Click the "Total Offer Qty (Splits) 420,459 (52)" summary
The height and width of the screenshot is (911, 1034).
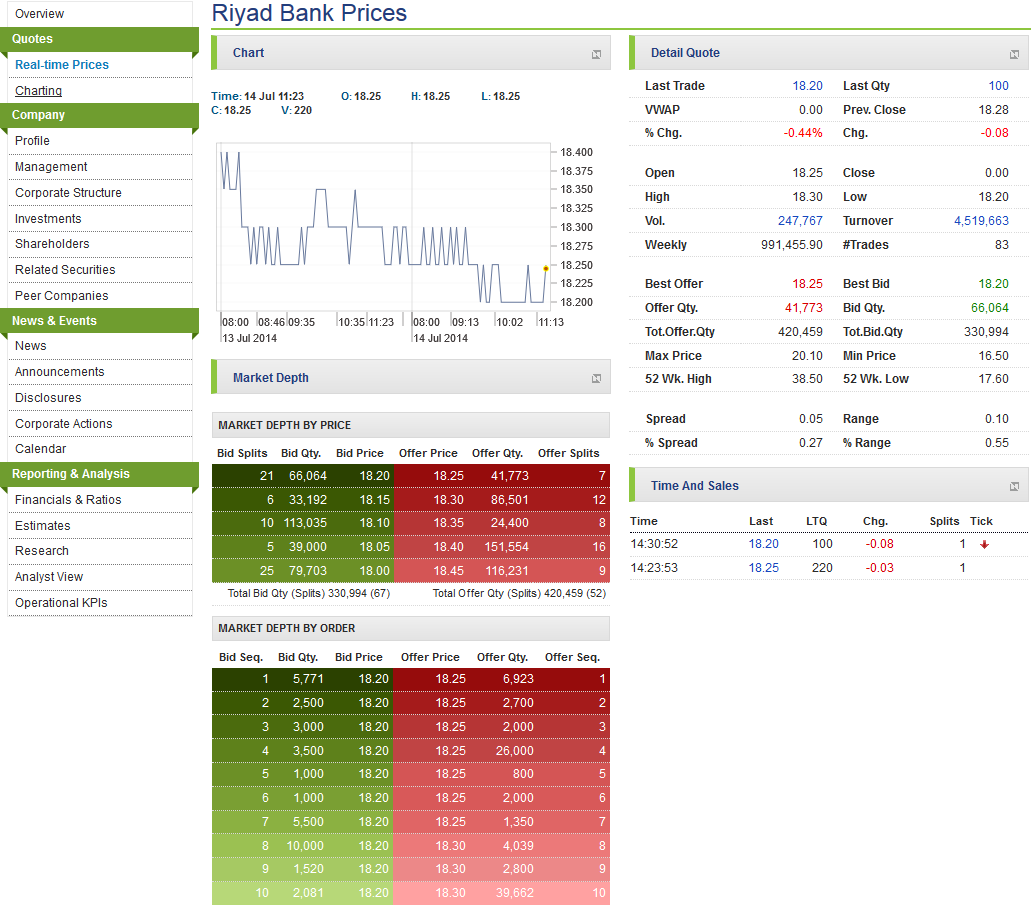click(519, 594)
